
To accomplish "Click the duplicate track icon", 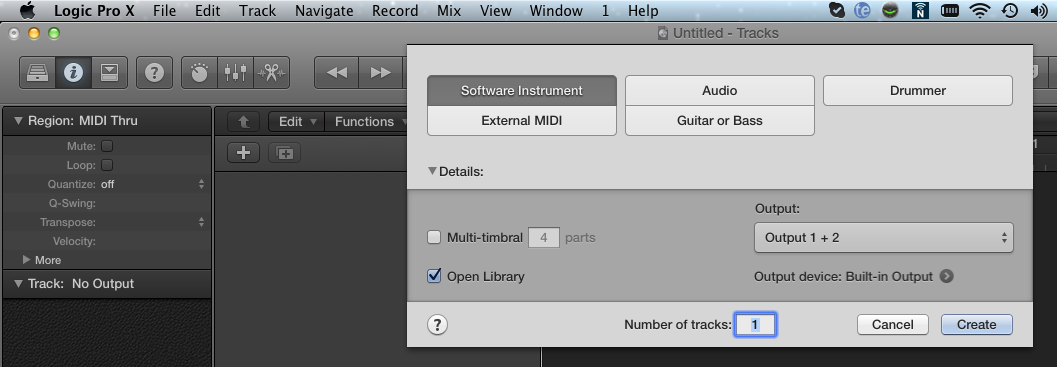I will click(x=284, y=153).
